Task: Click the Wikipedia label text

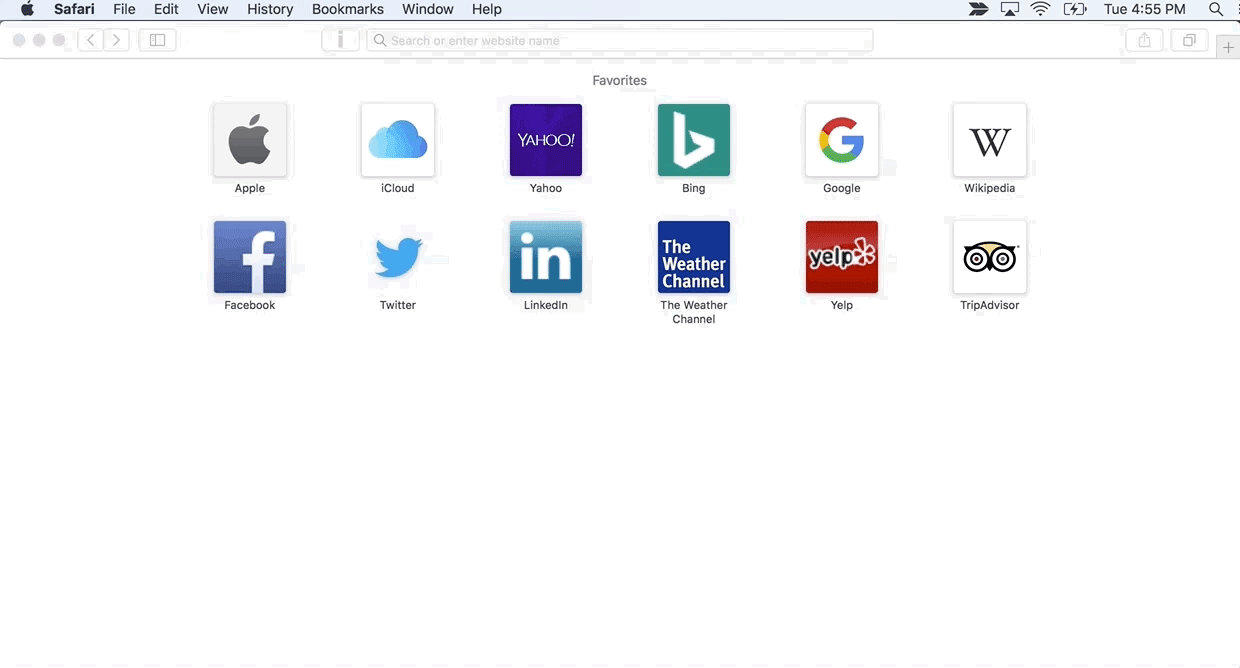Action: point(990,188)
